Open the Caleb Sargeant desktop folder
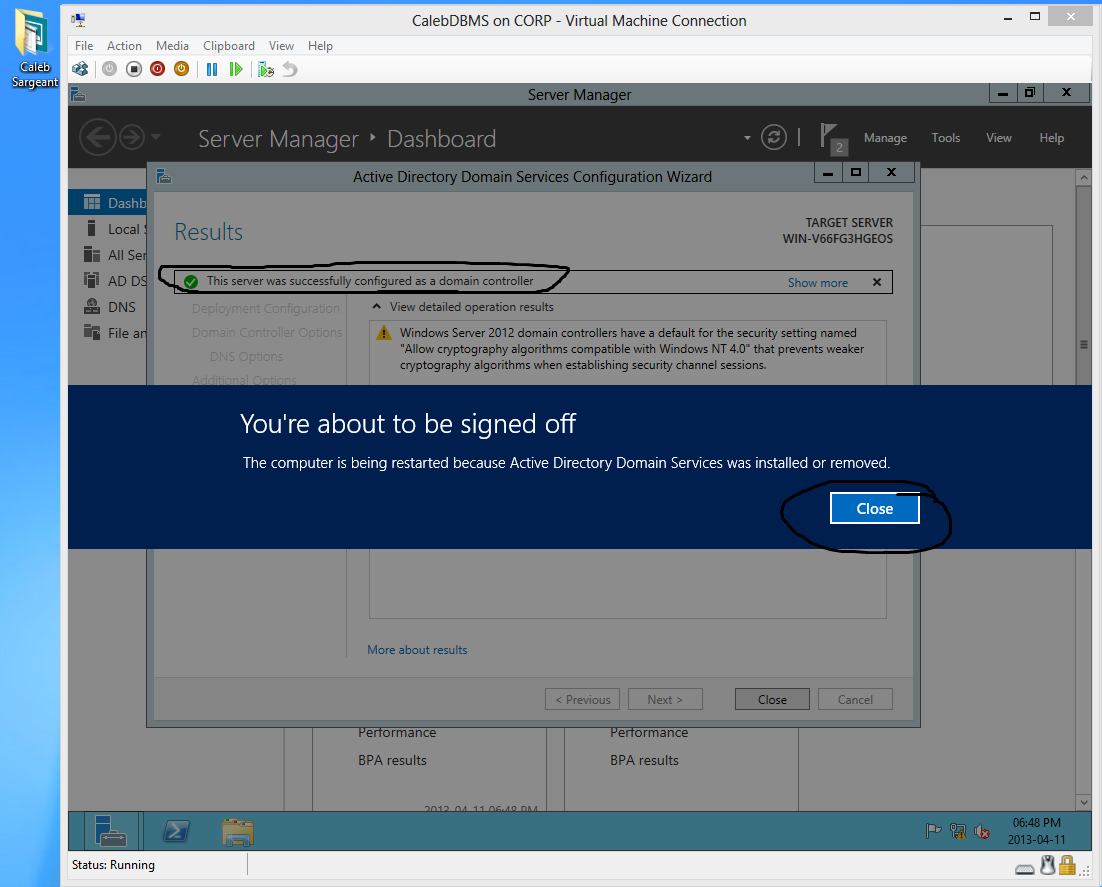 [x=34, y=47]
